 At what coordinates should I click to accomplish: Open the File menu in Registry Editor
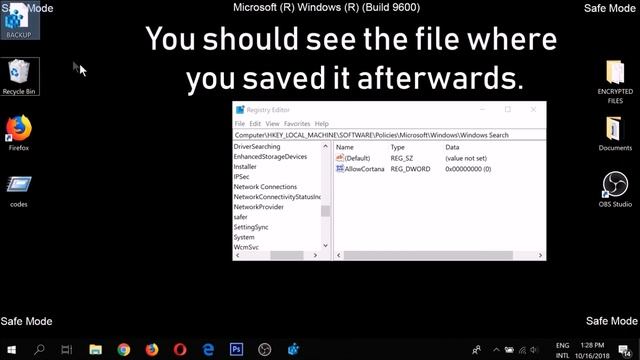240,124
